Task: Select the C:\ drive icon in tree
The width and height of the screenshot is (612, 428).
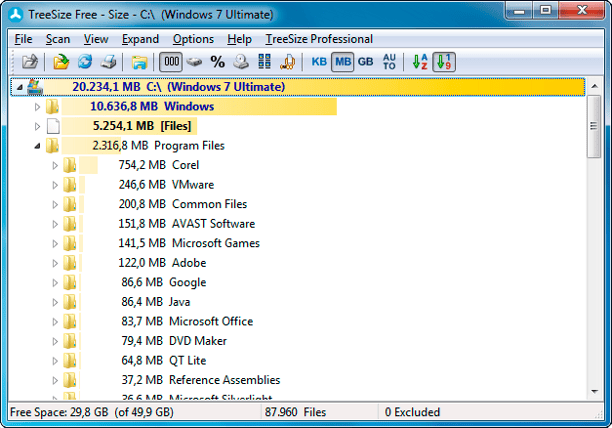Action: (x=35, y=87)
